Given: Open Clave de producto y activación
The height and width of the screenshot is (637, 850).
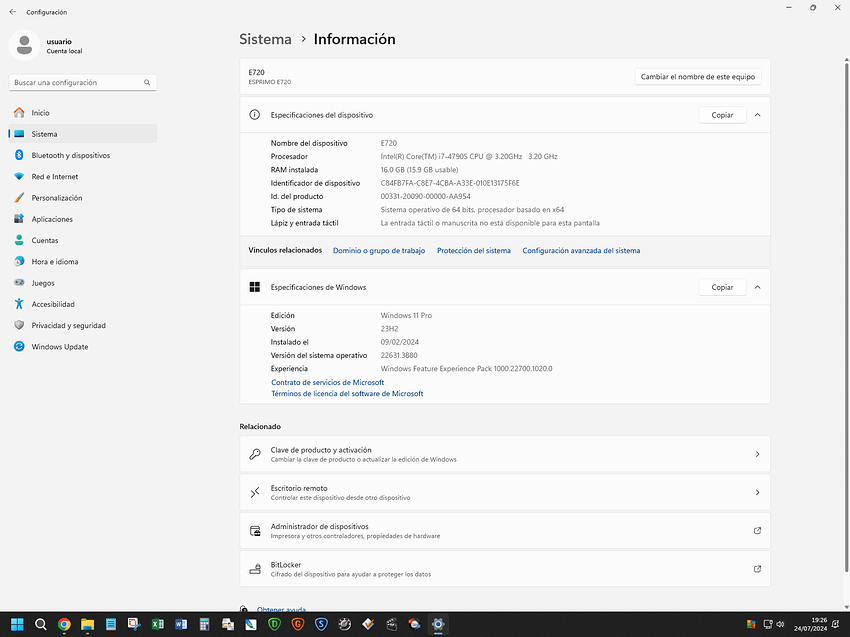Looking at the screenshot, I should 505,454.
